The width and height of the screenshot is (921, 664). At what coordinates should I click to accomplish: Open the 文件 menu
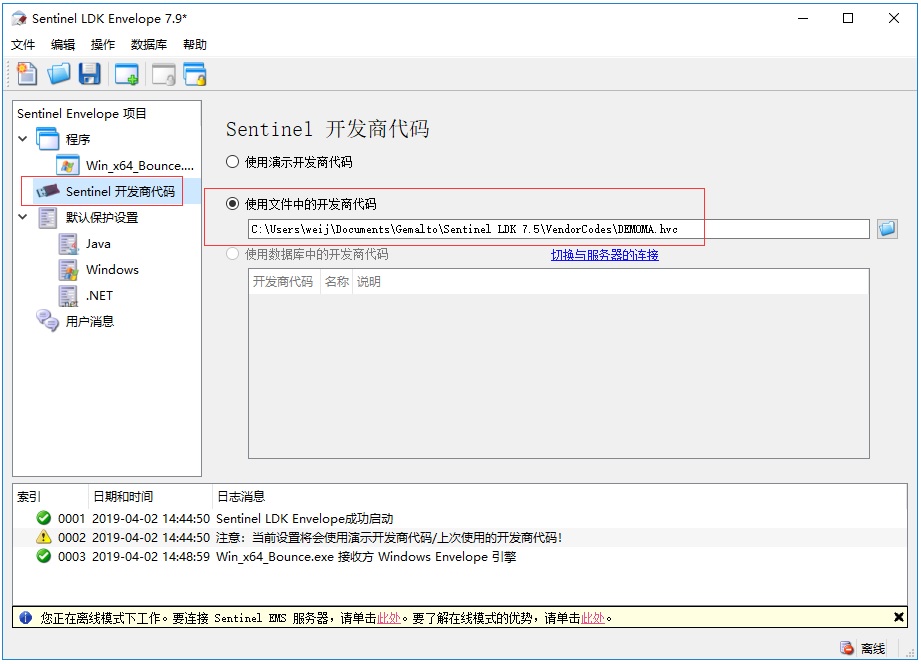click(23, 45)
